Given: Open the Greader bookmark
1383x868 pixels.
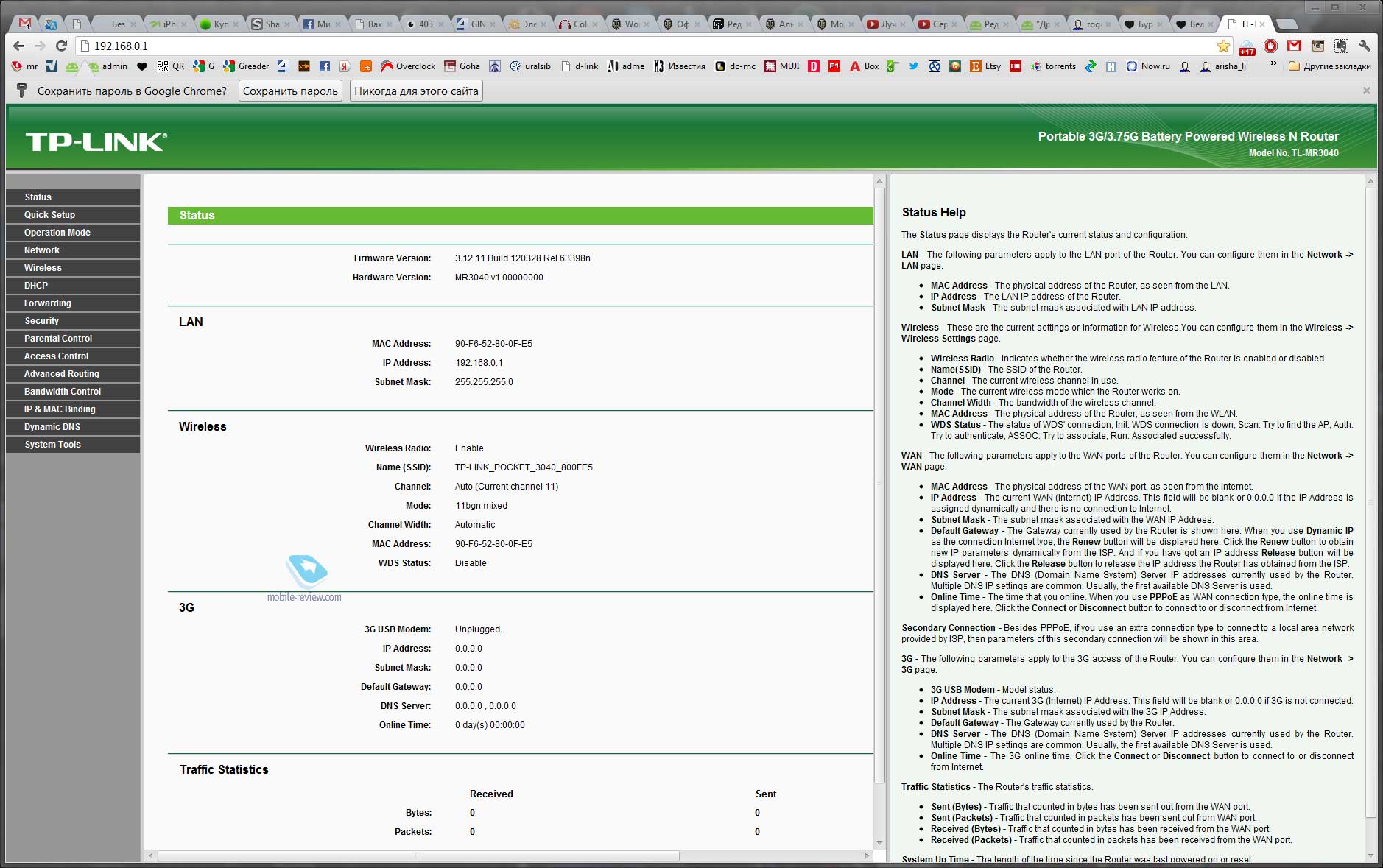Looking at the screenshot, I should tap(247, 66).
